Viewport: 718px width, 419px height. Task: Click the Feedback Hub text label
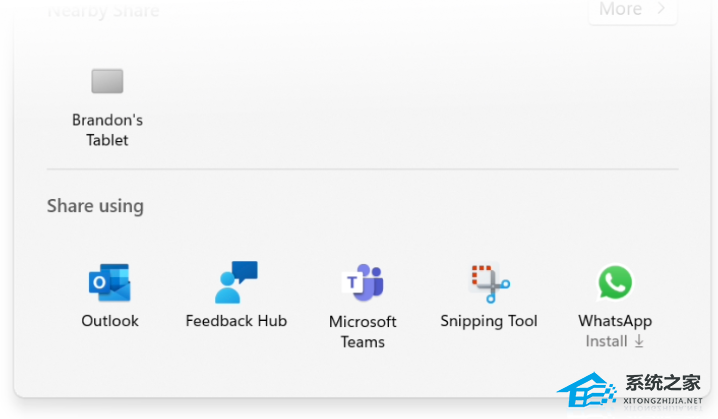[236, 321]
